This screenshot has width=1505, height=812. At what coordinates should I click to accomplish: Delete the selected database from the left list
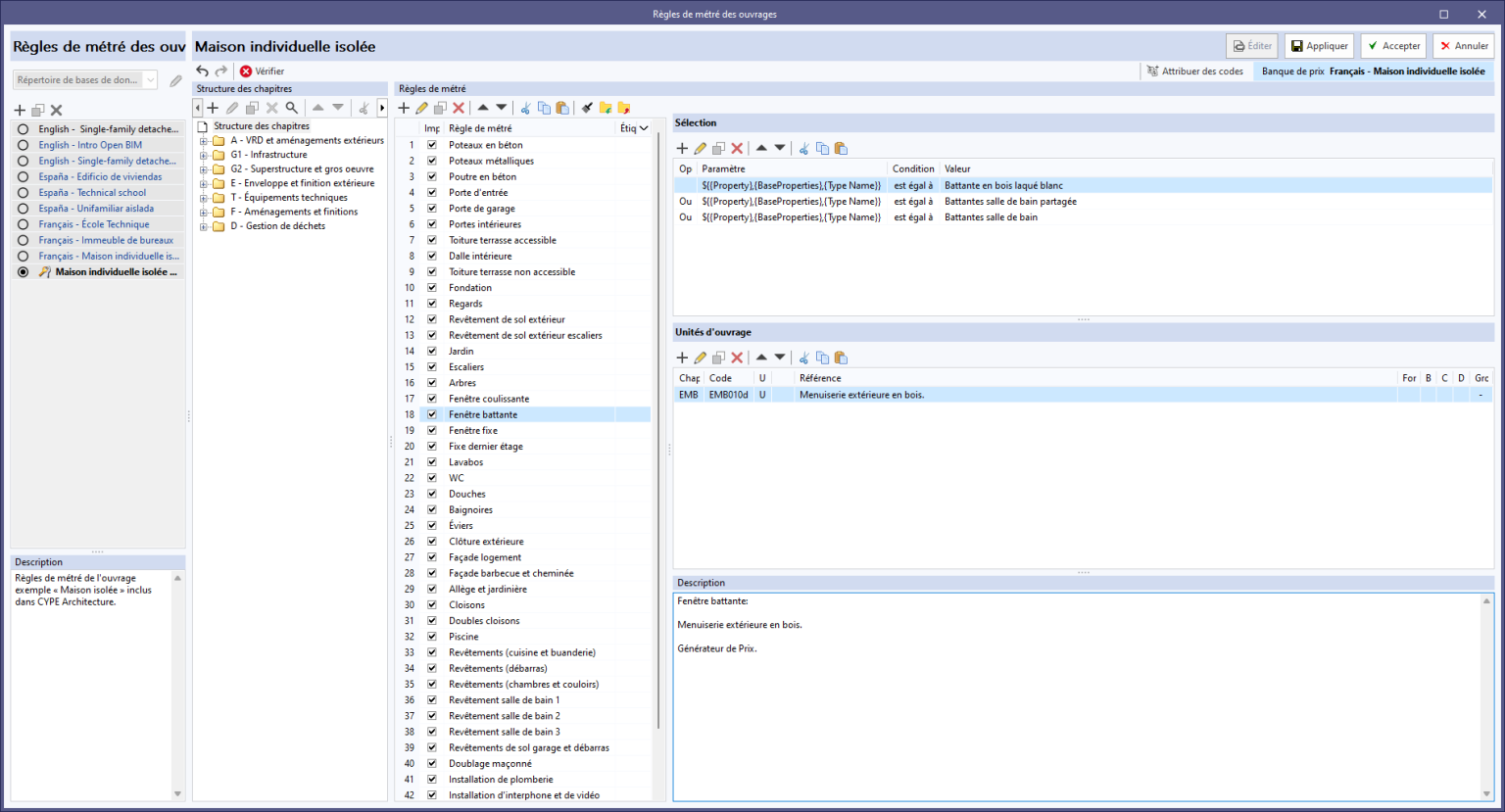click(x=57, y=111)
